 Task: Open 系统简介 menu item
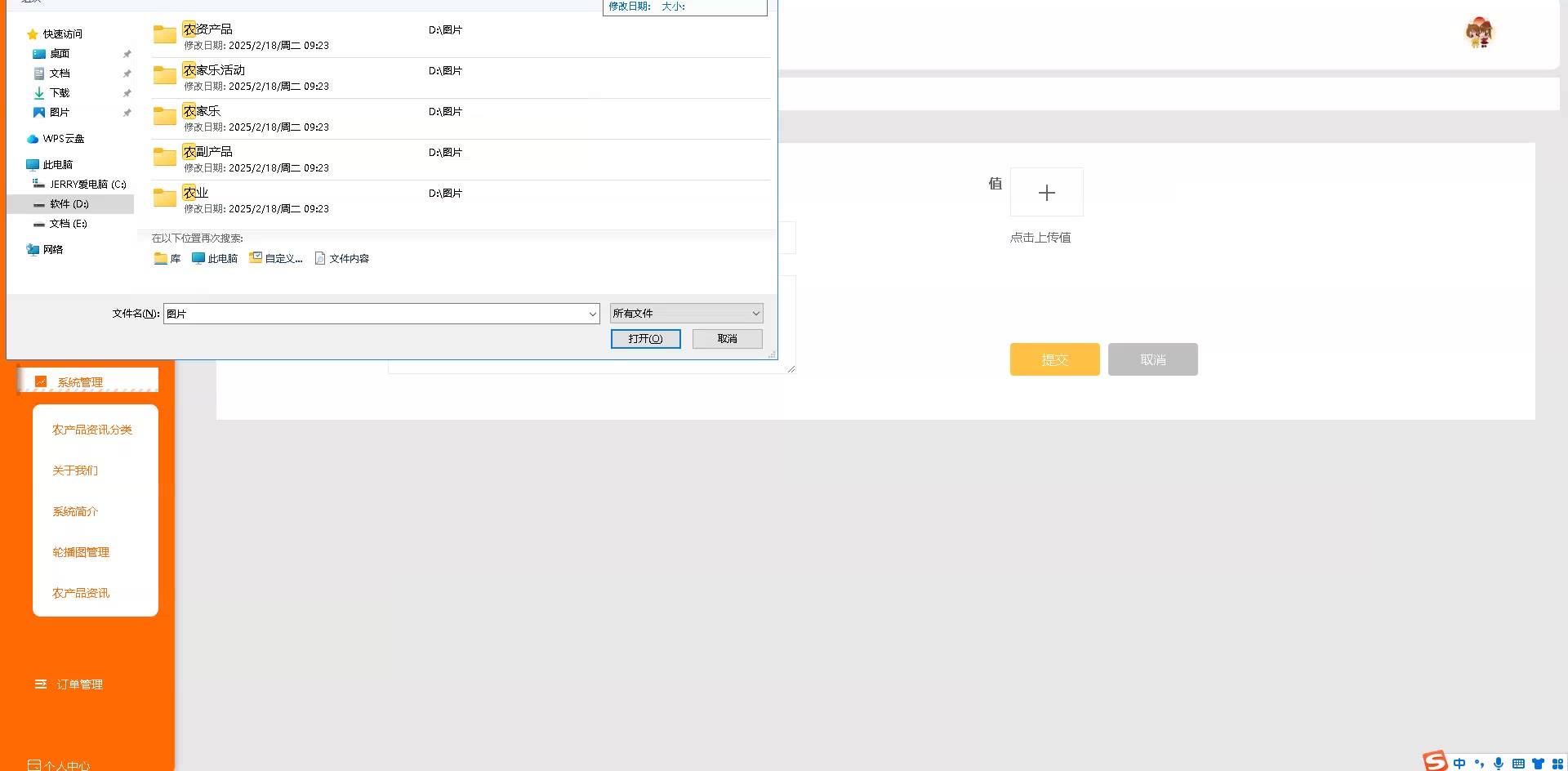point(75,511)
